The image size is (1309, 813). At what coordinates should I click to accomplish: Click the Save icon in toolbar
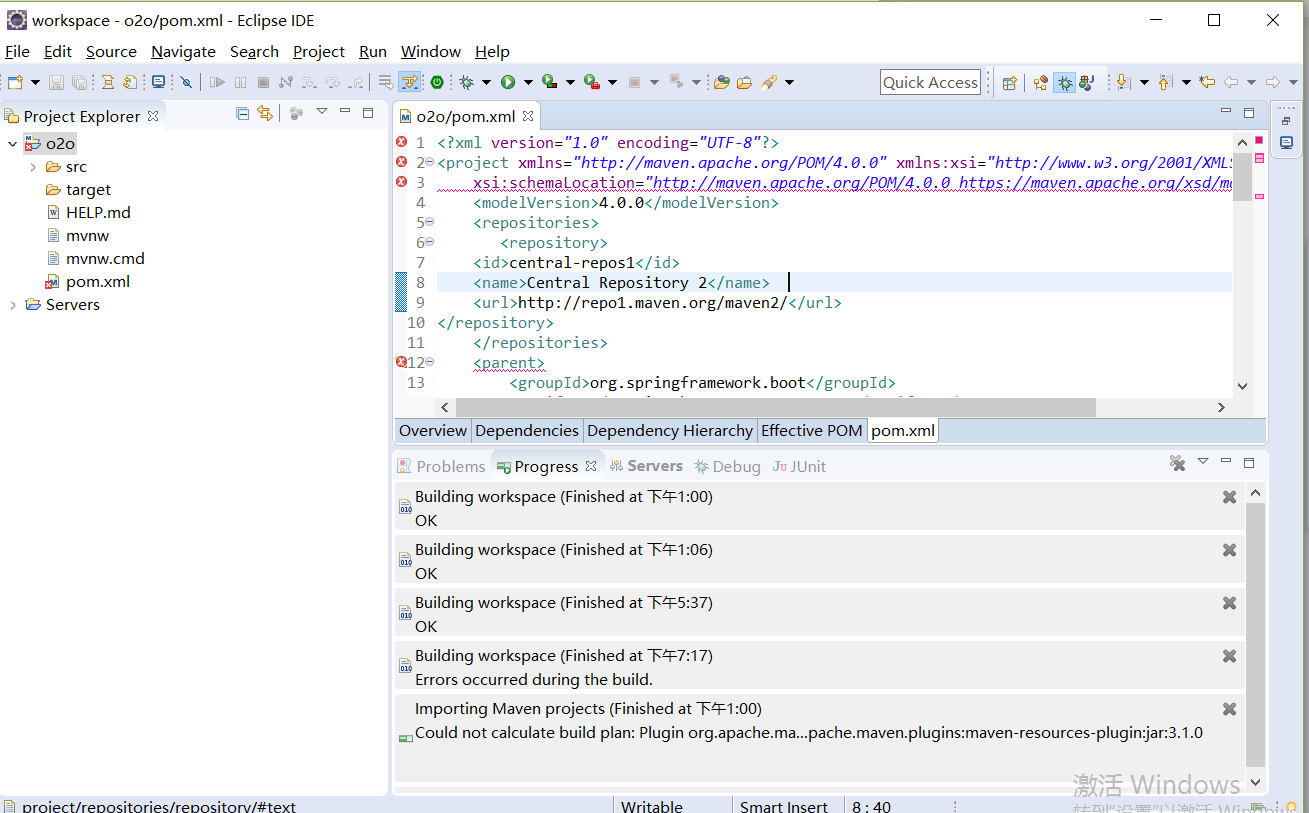(56, 82)
